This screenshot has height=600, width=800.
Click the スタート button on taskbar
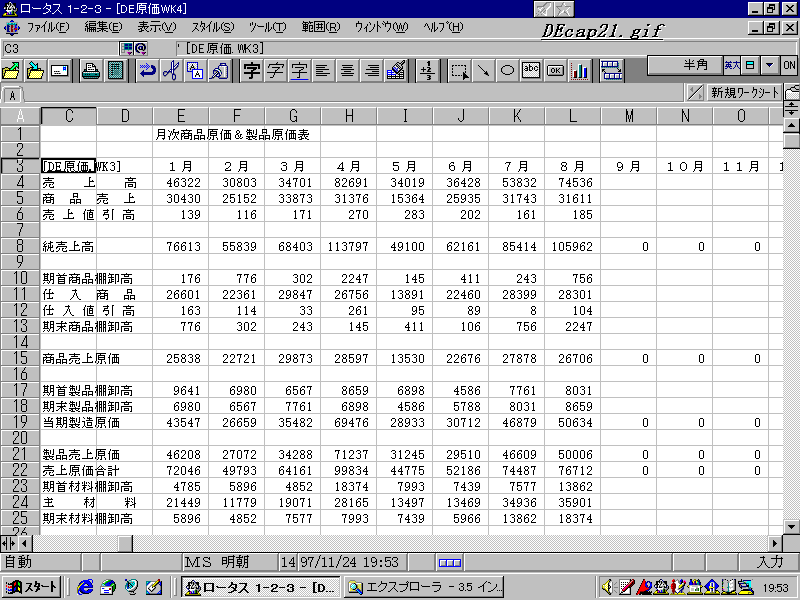34,587
